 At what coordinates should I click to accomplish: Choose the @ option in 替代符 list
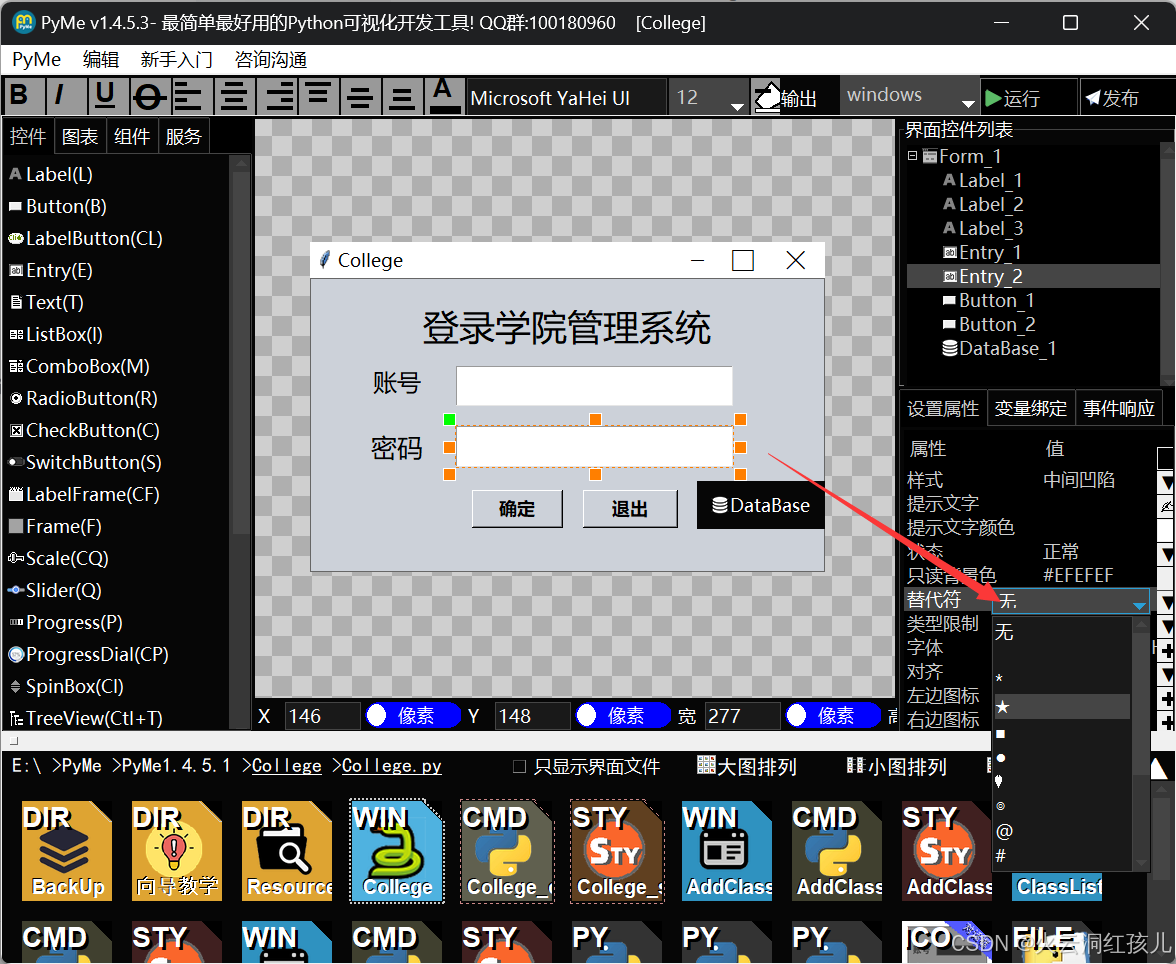[x=1062, y=831]
